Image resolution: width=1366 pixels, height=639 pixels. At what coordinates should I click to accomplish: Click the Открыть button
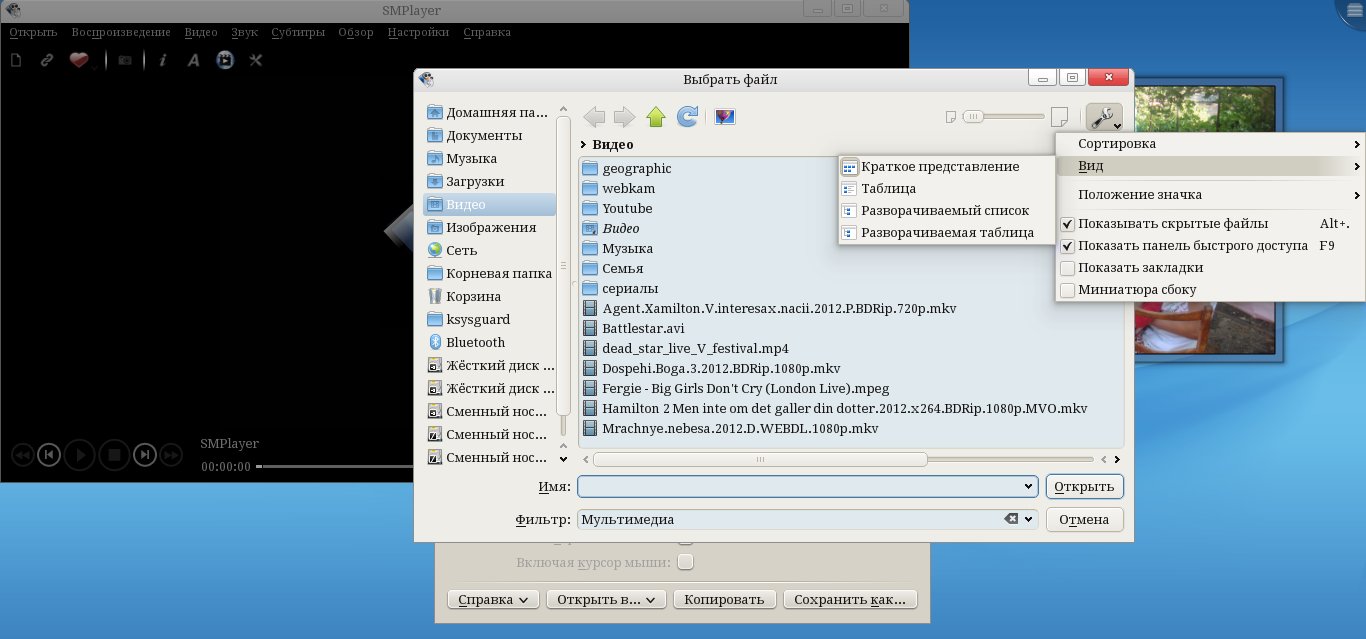point(1084,487)
